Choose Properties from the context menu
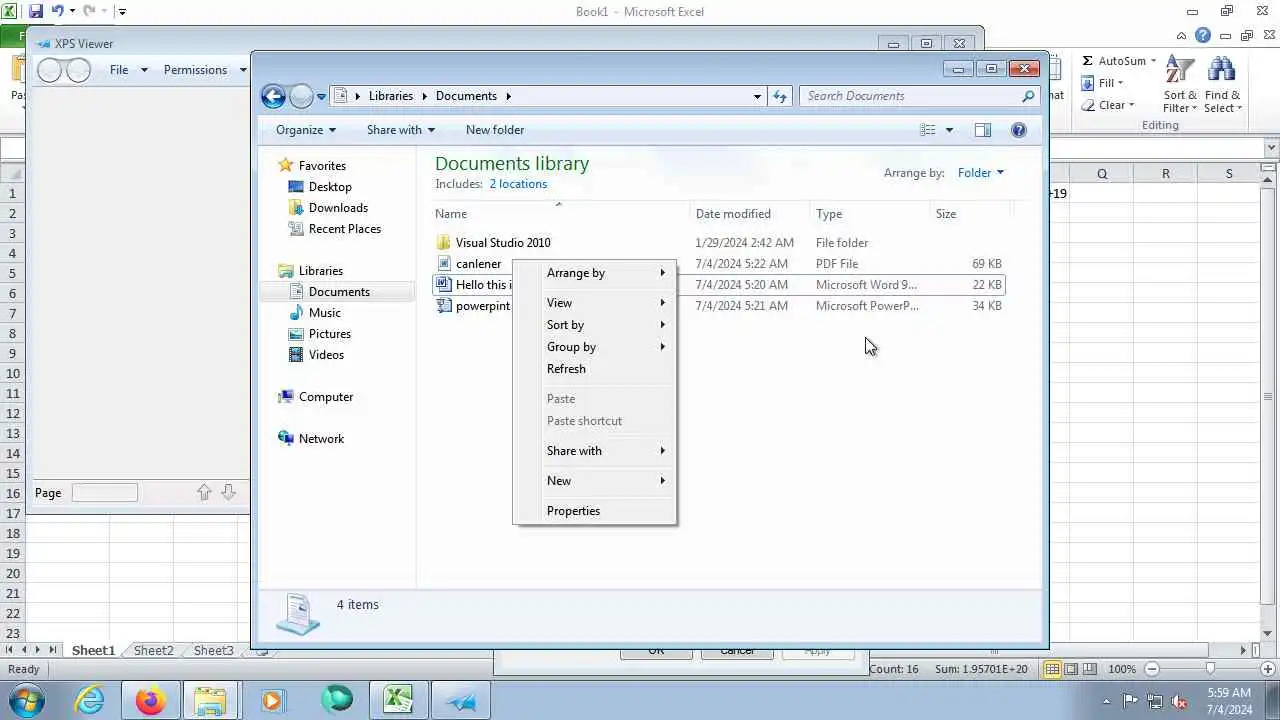This screenshot has width=1280, height=720. coord(594,511)
